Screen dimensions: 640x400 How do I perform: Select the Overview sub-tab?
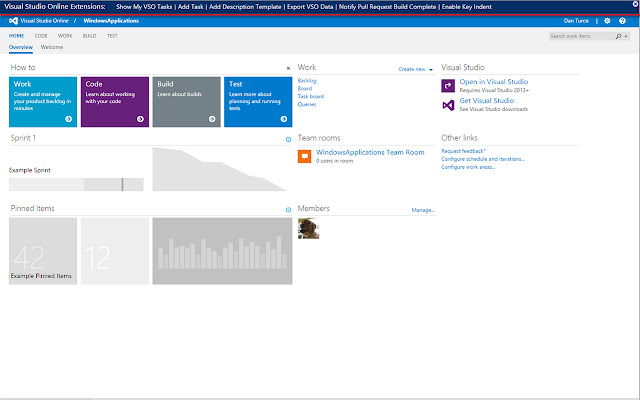click(21, 47)
